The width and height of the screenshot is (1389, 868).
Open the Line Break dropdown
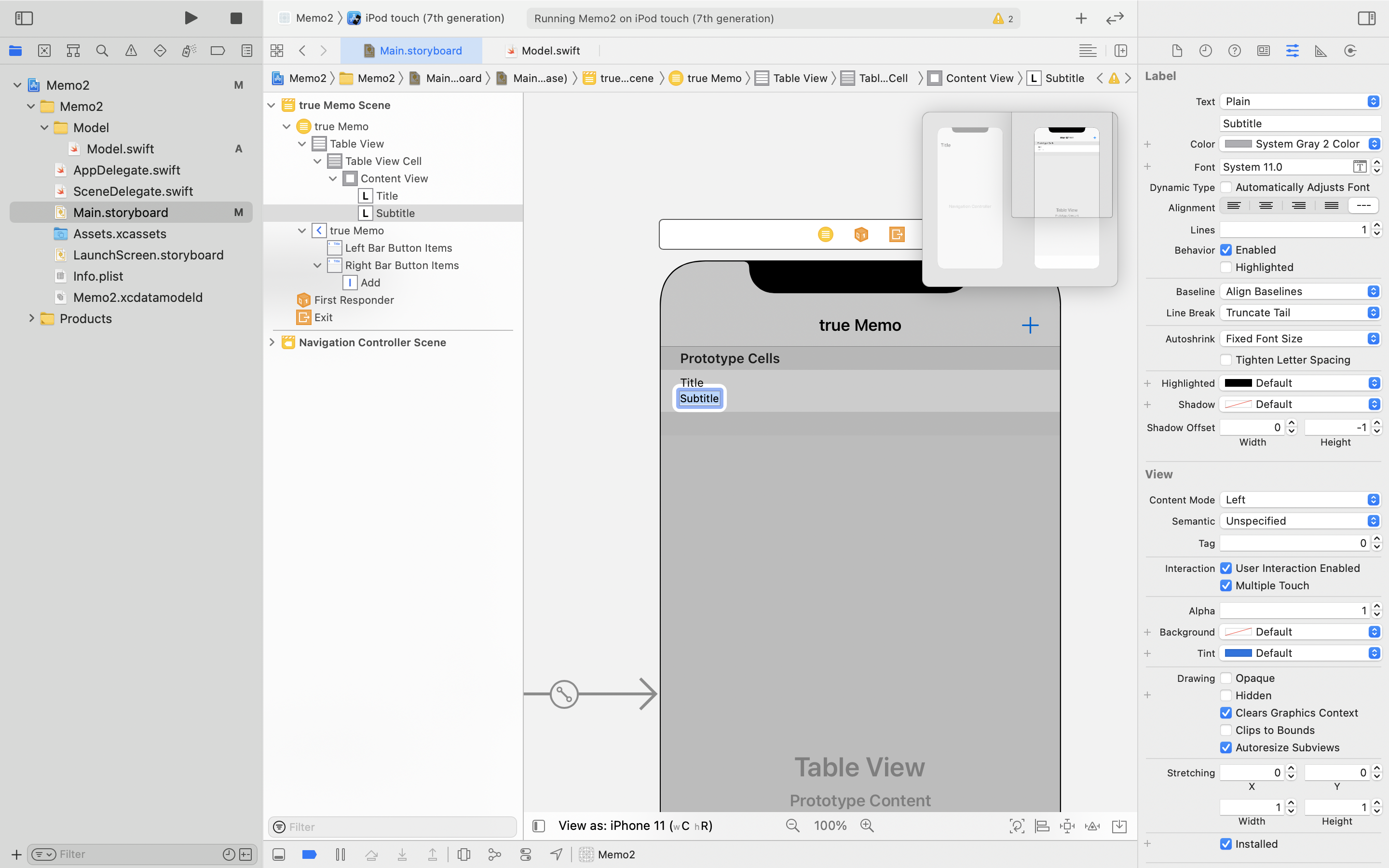pos(1299,313)
